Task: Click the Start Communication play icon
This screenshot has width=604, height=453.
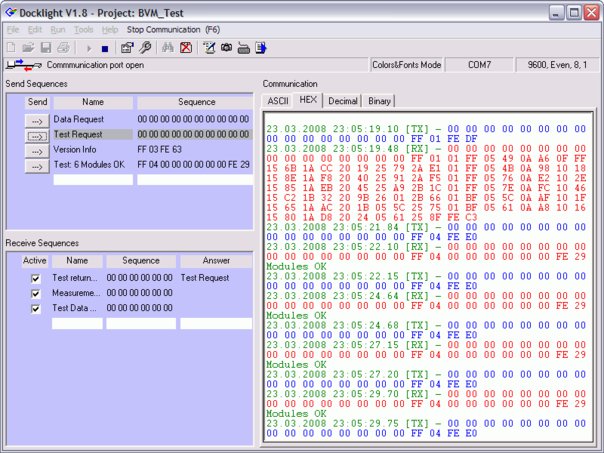Action: [89, 49]
